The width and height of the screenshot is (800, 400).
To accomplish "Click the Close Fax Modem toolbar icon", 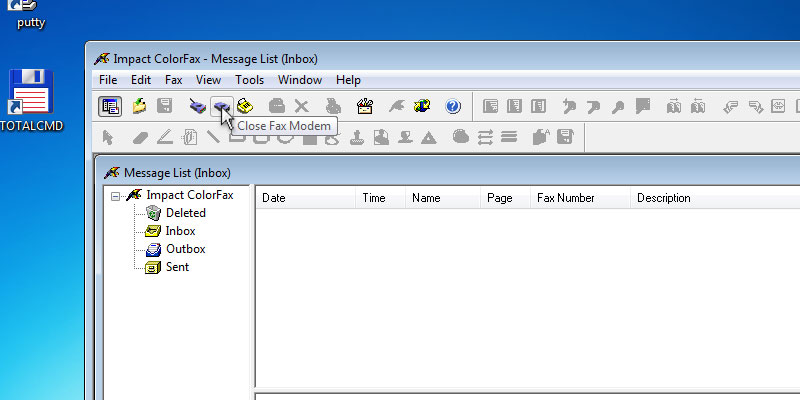I will [221, 106].
